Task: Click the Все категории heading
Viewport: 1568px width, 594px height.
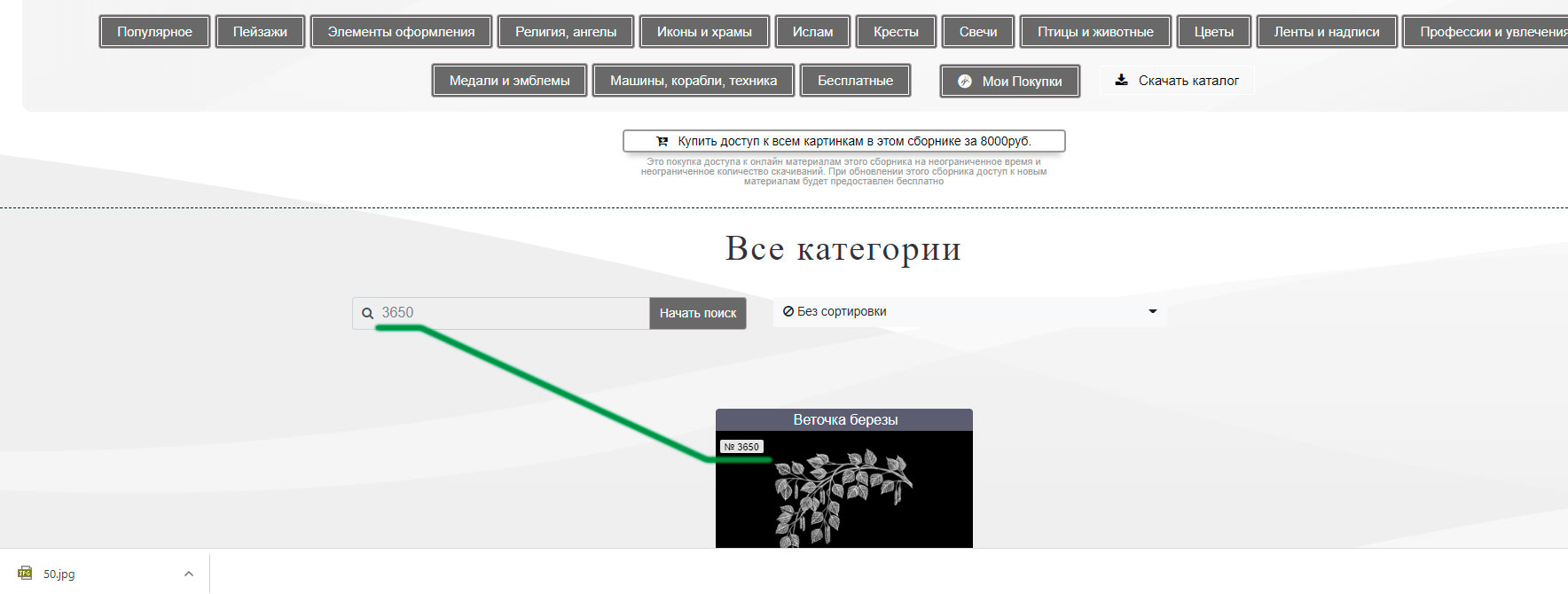Action: click(843, 249)
